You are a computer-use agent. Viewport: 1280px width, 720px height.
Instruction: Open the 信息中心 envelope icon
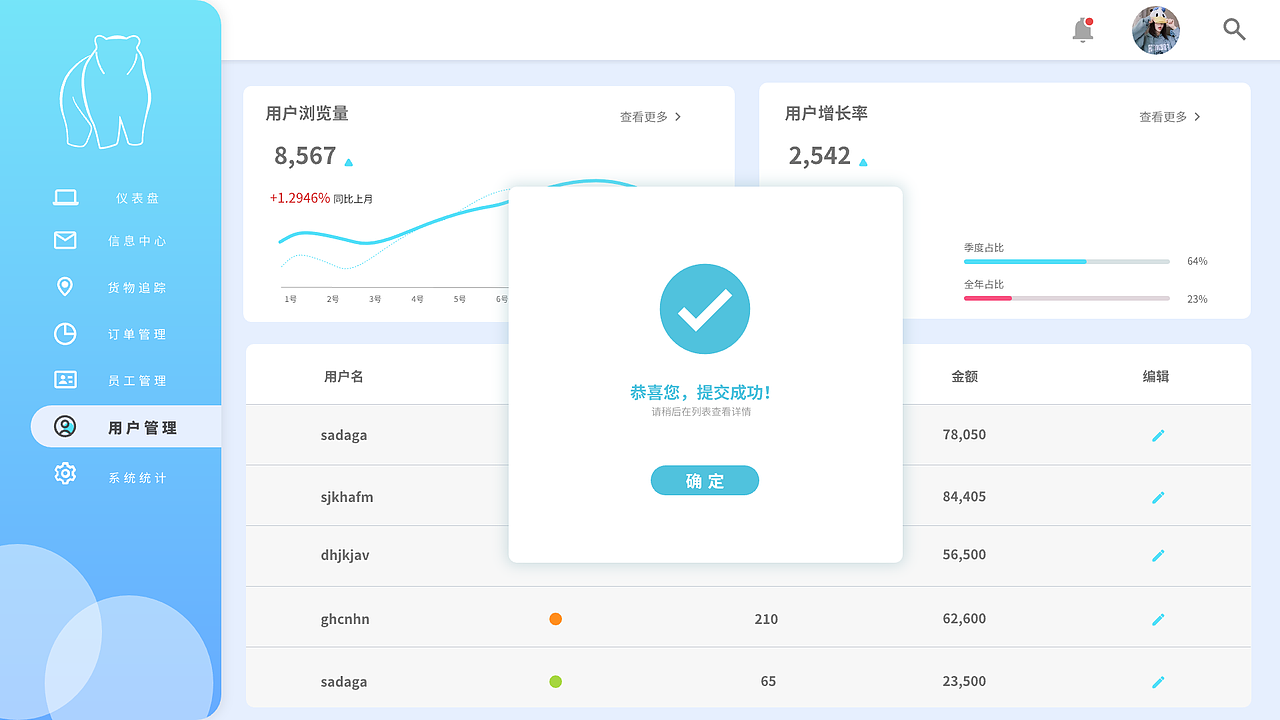click(65, 240)
